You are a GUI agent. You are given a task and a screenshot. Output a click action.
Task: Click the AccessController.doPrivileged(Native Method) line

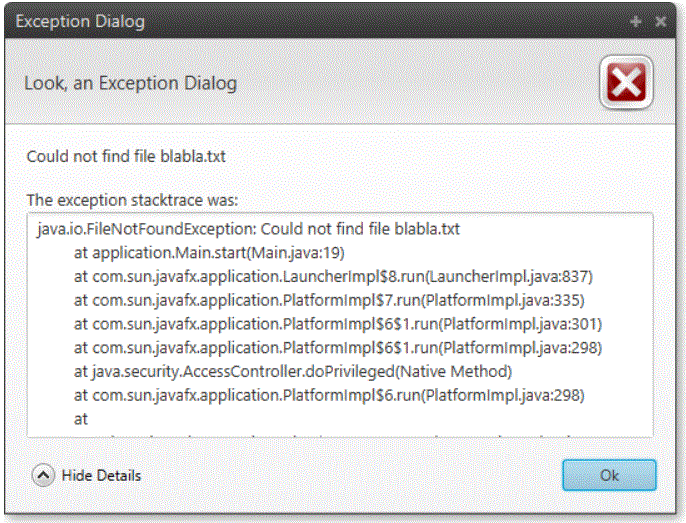pyautogui.click(x=292, y=372)
